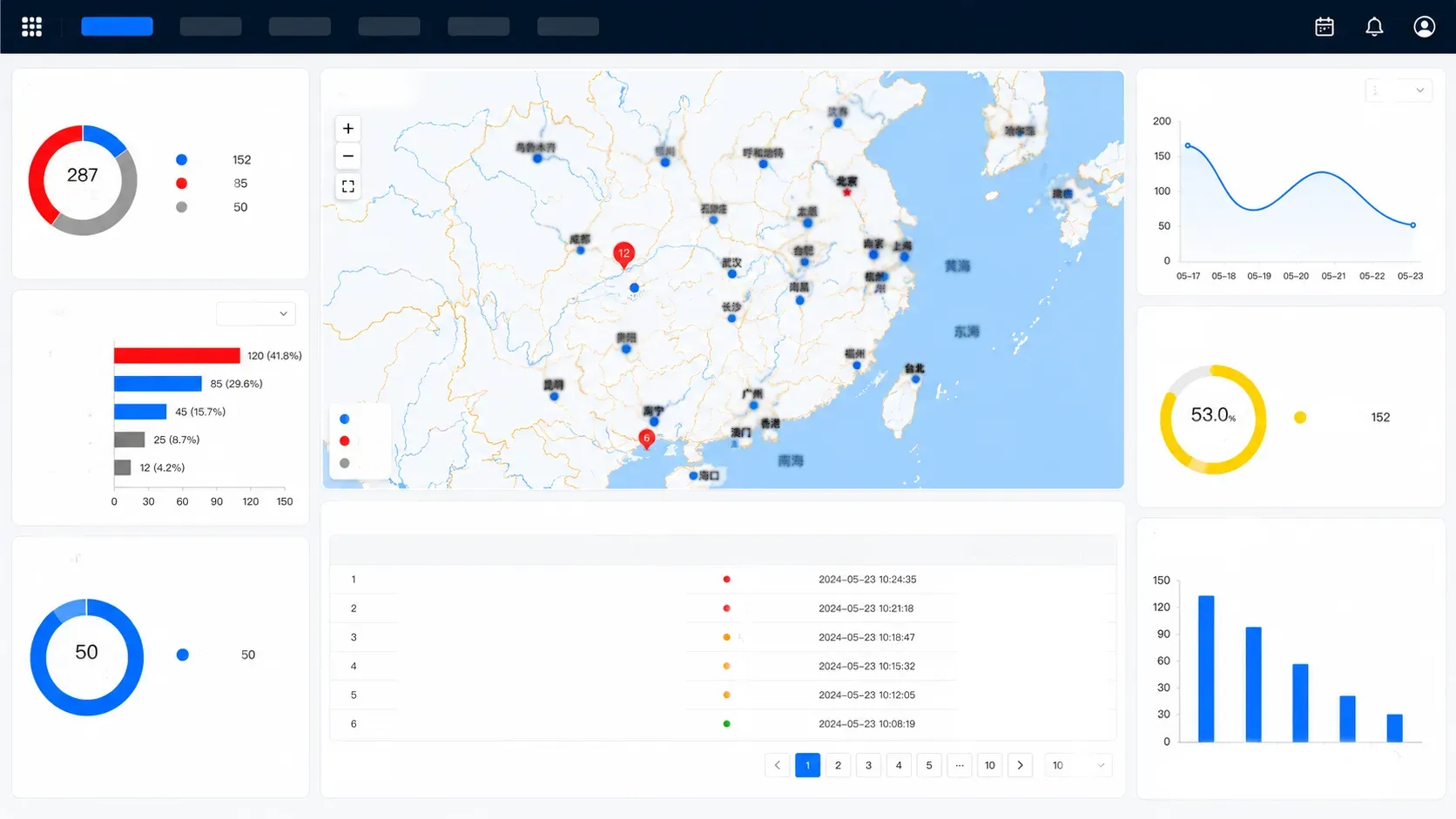Go to next page with right chevron
The height and width of the screenshot is (819, 1456).
pos(1020,766)
